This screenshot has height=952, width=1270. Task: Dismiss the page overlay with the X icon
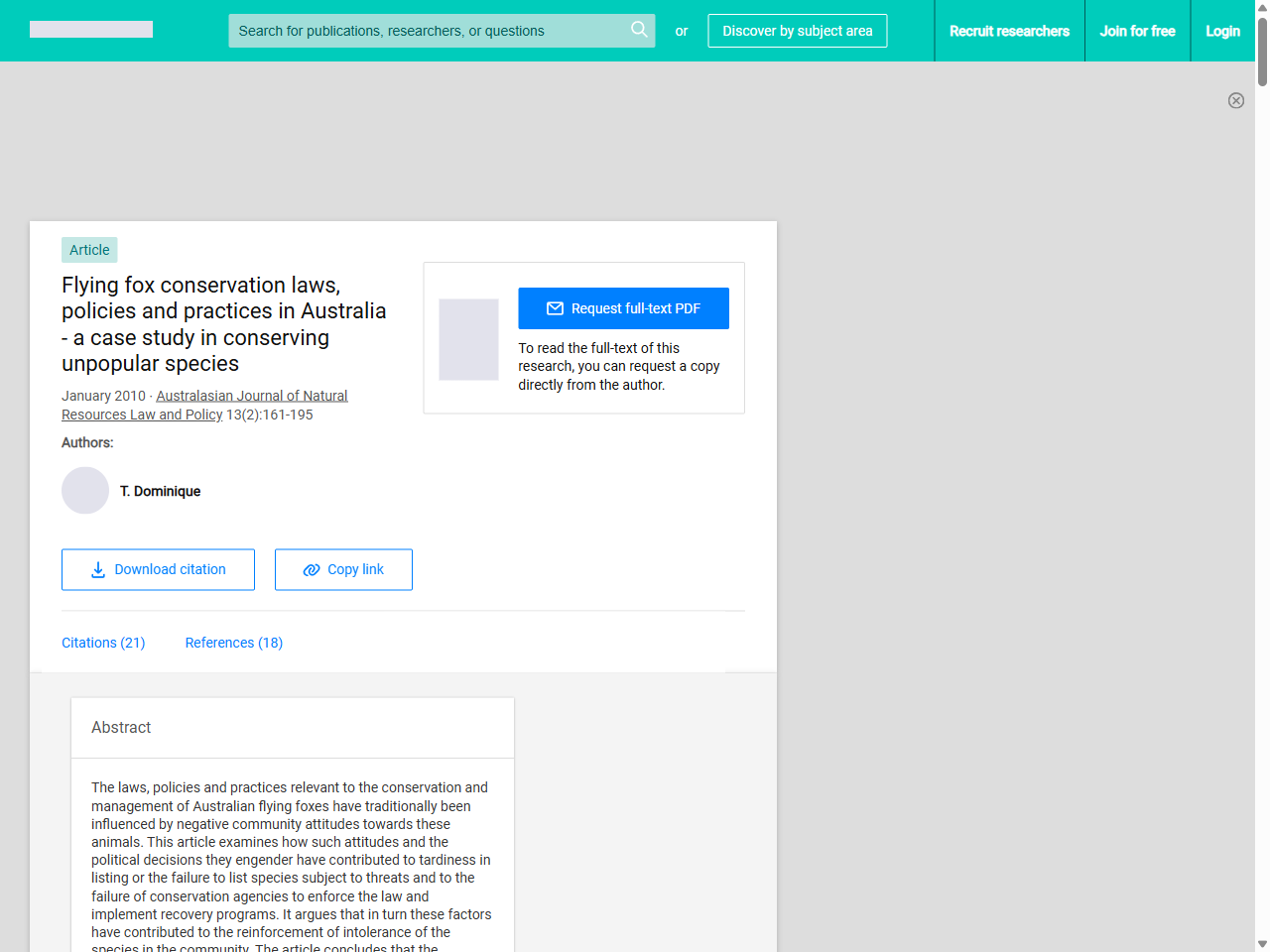(x=1236, y=100)
